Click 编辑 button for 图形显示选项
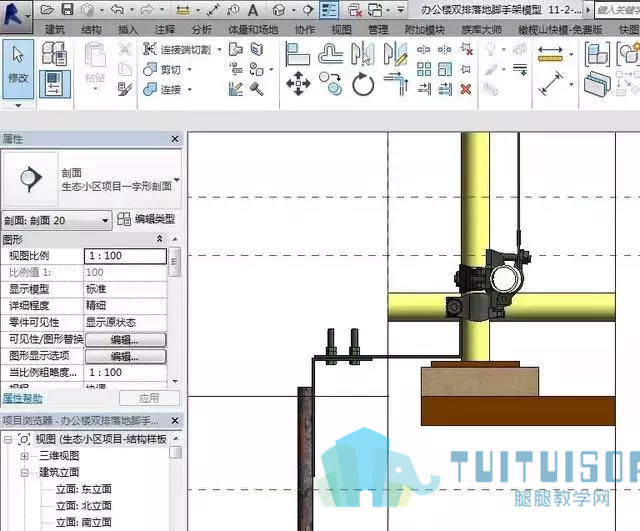 [125, 357]
